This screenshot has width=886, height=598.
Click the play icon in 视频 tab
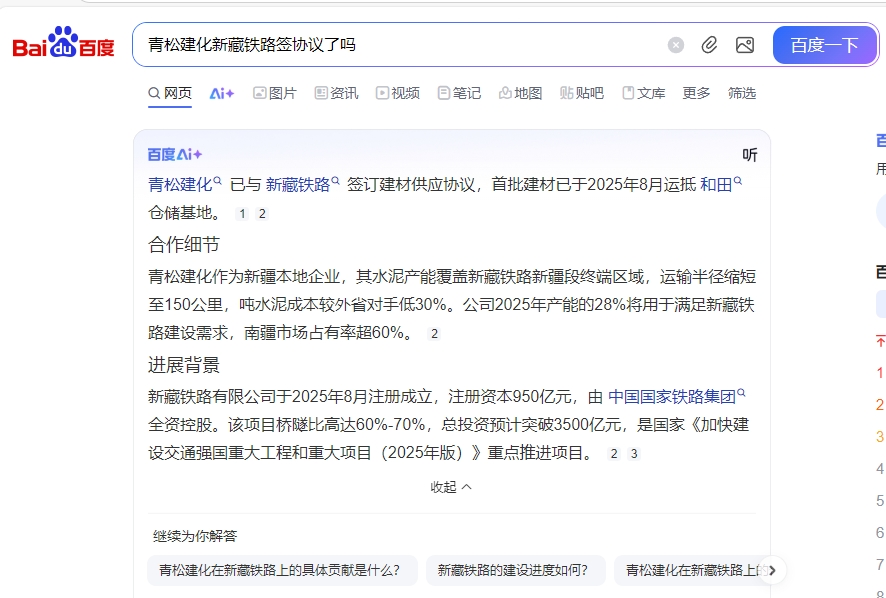[x=383, y=93]
